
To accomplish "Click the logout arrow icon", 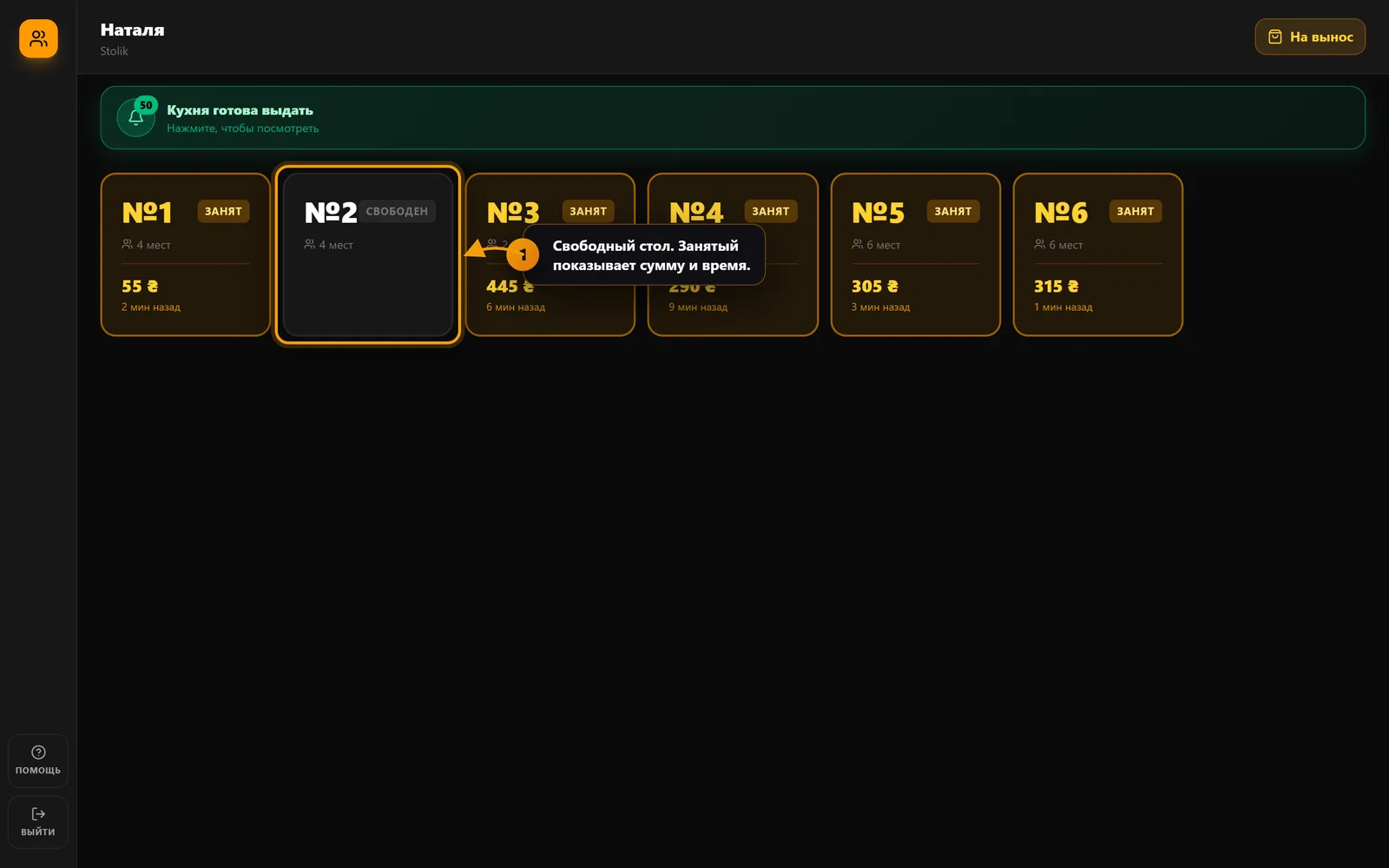I will (x=38, y=814).
